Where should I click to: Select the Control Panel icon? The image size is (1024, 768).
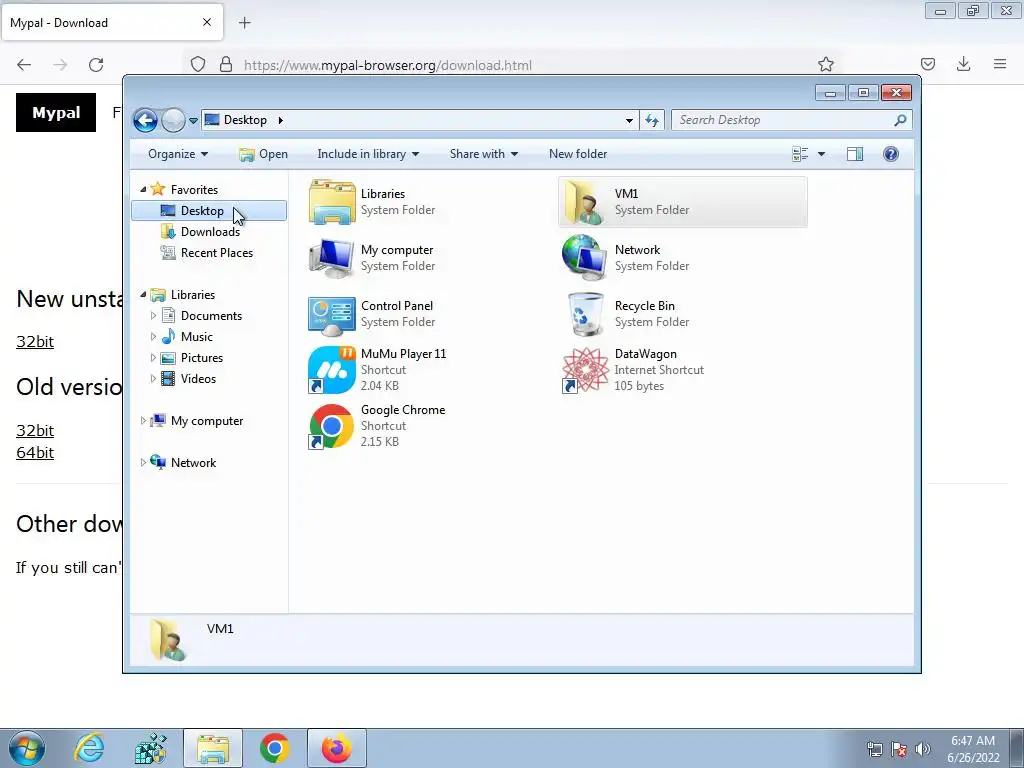click(x=332, y=314)
